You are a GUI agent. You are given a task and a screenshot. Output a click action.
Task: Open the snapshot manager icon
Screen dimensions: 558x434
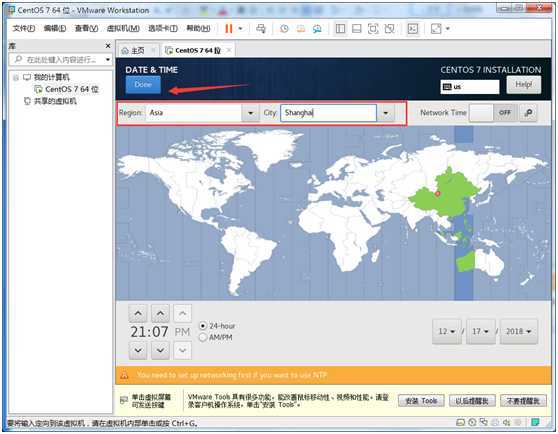[317, 29]
